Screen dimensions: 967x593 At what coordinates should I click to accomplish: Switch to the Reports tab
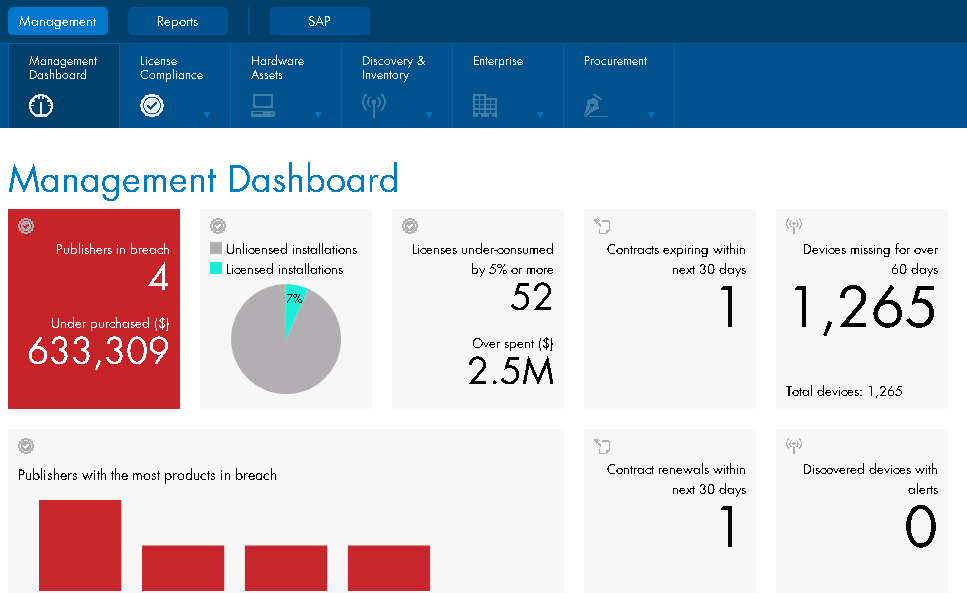[x=177, y=21]
